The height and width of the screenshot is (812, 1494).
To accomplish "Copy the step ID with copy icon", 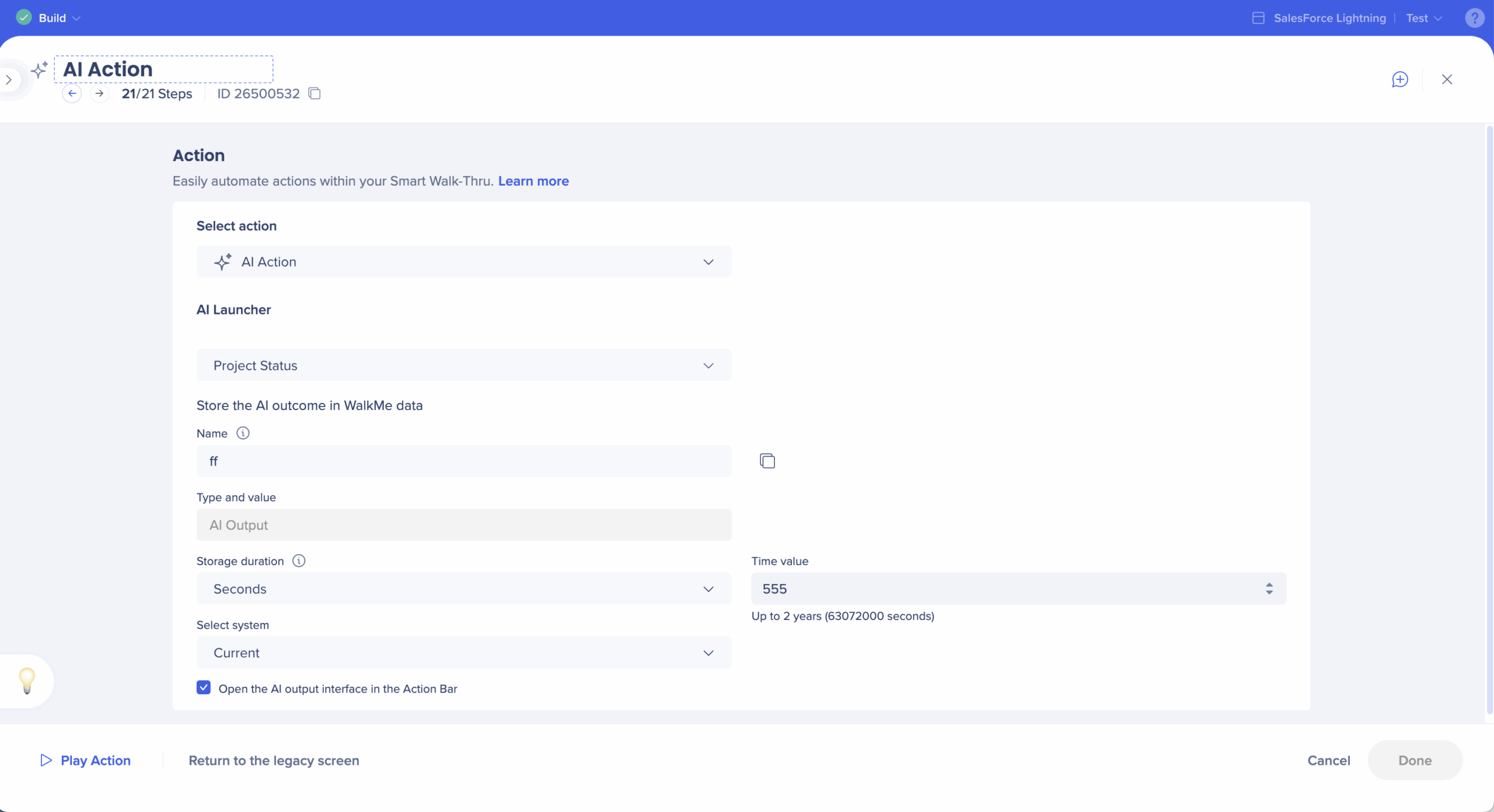I will (315, 93).
